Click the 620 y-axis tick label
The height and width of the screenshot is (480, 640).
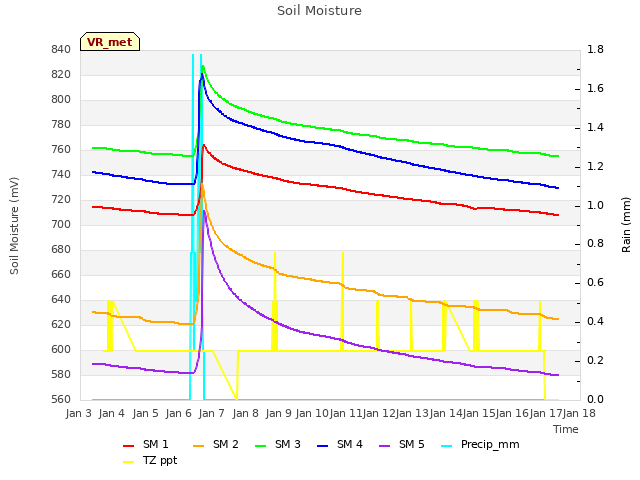[x=61, y=324]
